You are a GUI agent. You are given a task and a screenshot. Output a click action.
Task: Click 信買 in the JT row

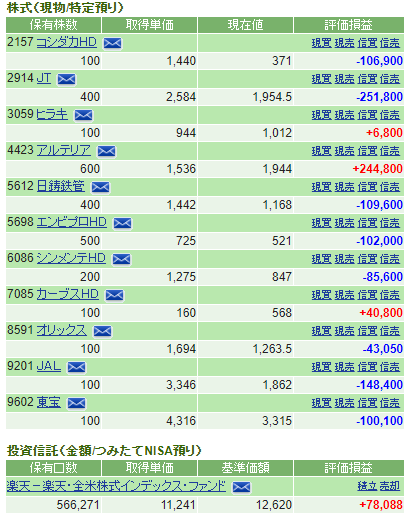(367, 79)
